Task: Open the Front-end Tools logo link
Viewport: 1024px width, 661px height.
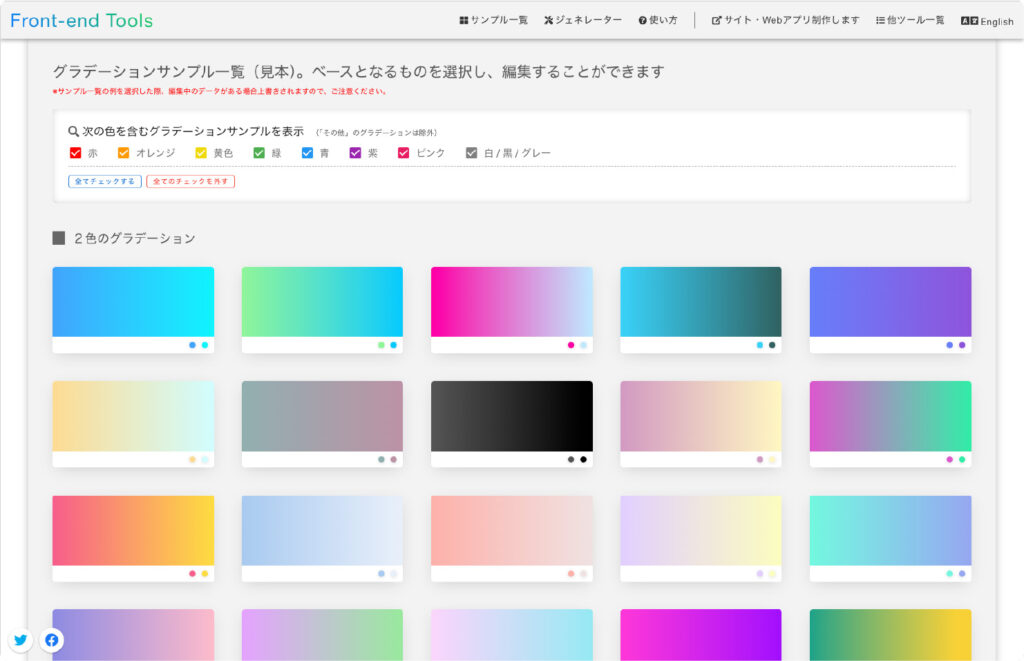Action: pyautogui.click(x=82, y=21)
